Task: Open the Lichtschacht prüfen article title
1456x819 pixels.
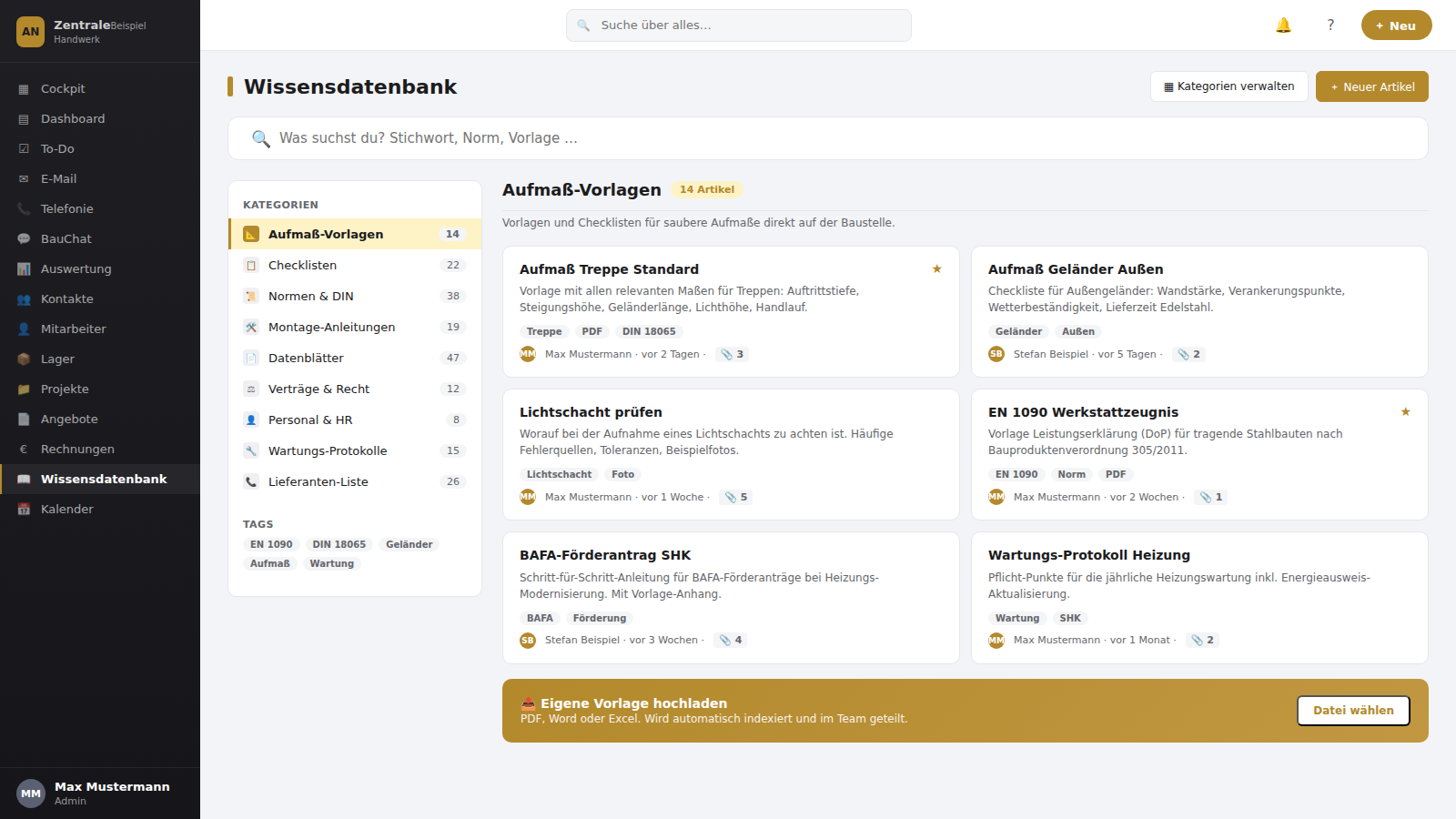Action: click(x=591, y=412)
